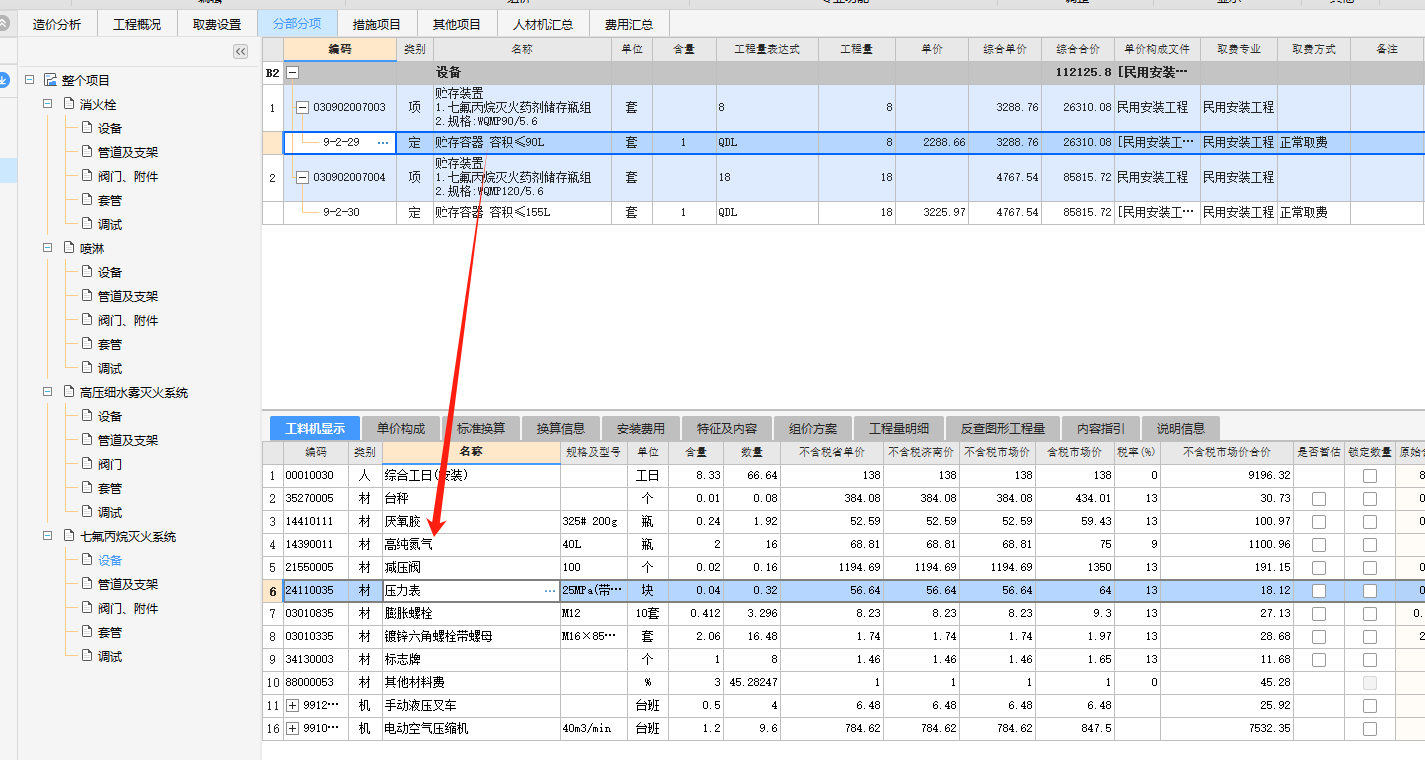Collapse the project tree panel with « button

[240, 52]
